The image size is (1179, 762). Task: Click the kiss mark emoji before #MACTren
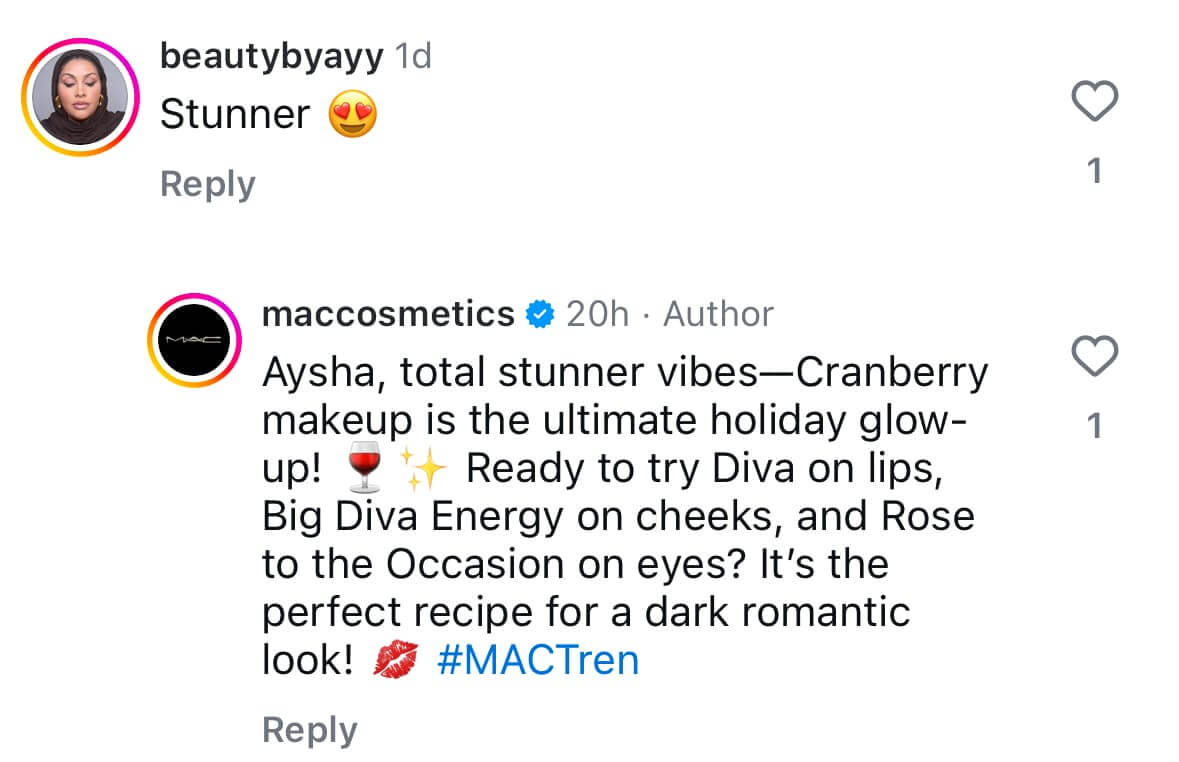point(396,662)
